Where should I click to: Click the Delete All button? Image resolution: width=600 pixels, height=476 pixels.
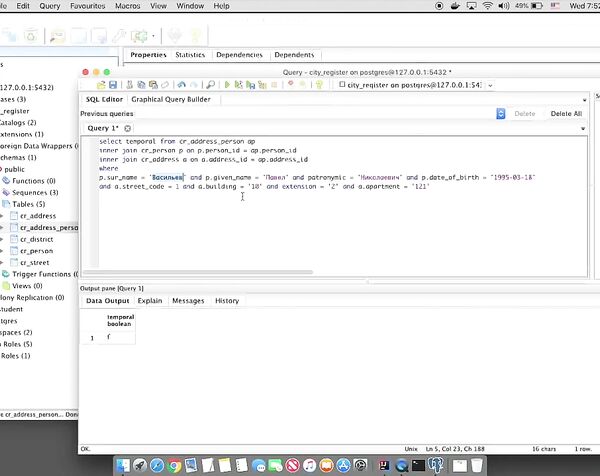tap(565, 114)
